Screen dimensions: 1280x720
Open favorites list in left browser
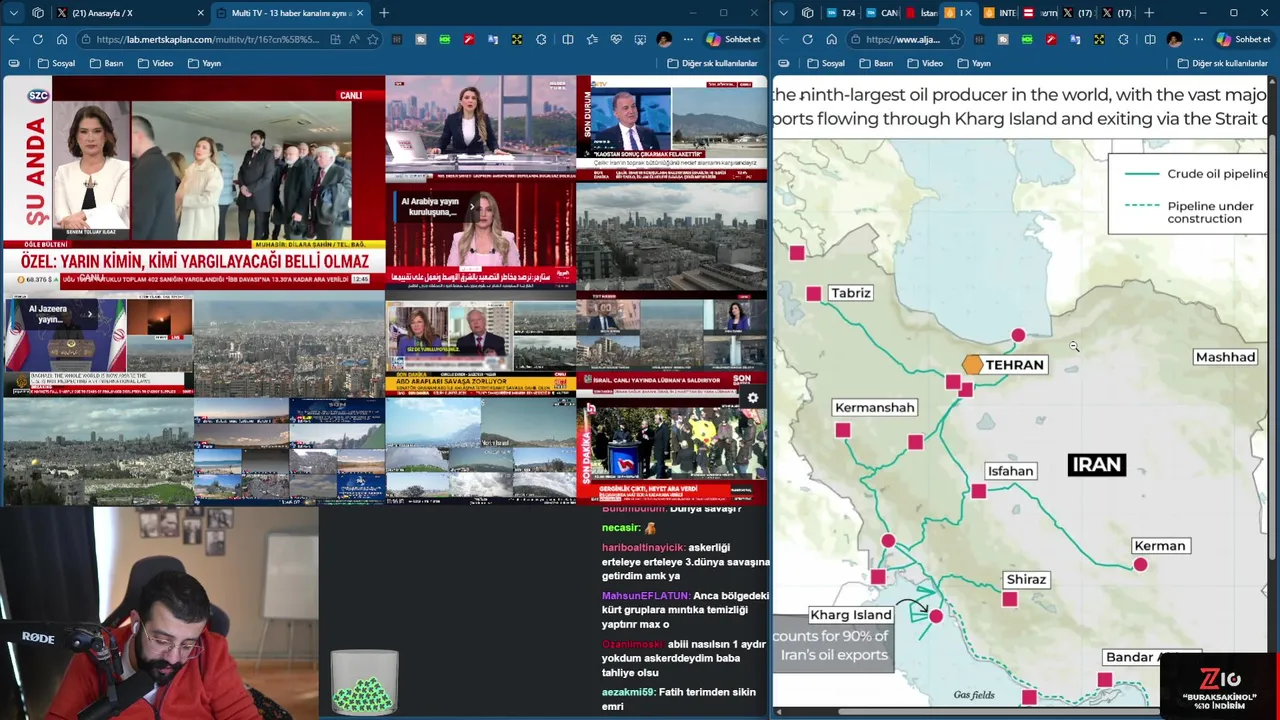[592, 39]
